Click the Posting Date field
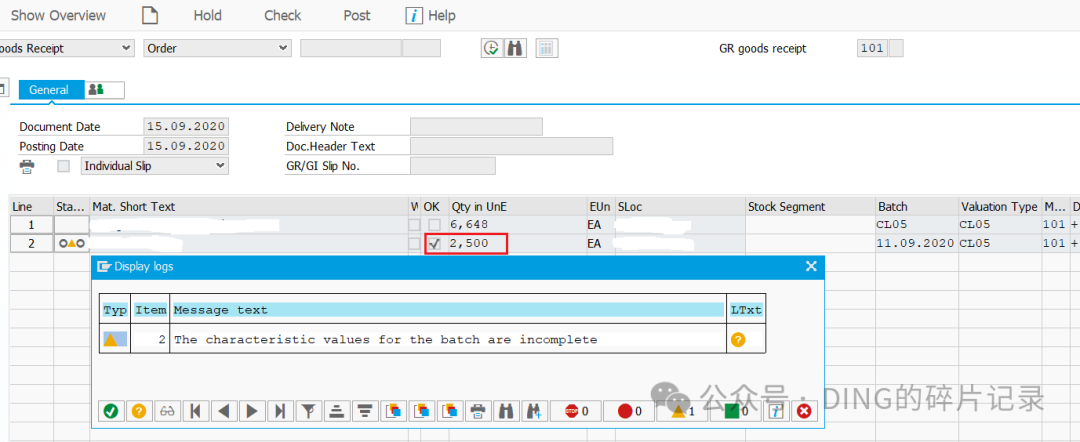The image size is (1080, 442). [x=186, y=146]
